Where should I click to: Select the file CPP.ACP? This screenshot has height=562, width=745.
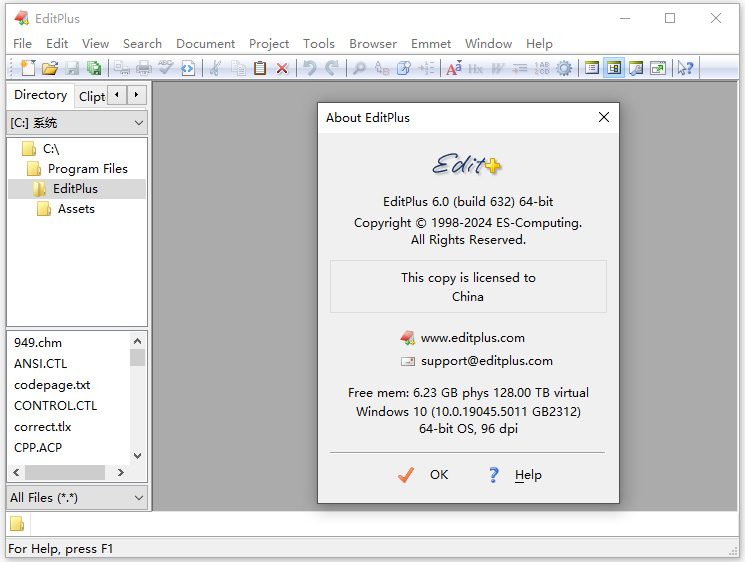point(38,447)
